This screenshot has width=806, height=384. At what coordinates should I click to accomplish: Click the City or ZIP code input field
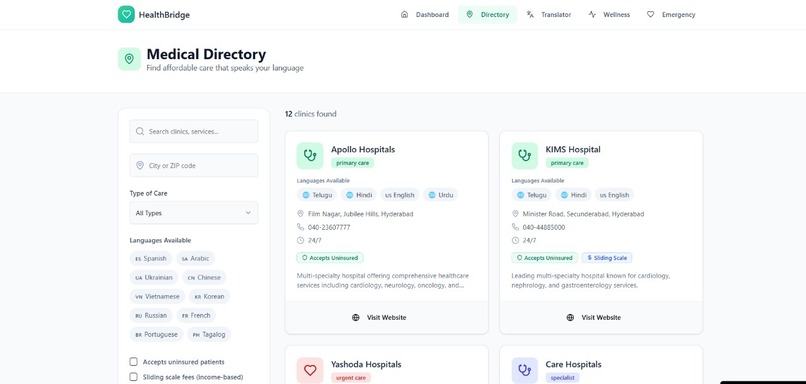pyautogui.click(x=194, y=166)
